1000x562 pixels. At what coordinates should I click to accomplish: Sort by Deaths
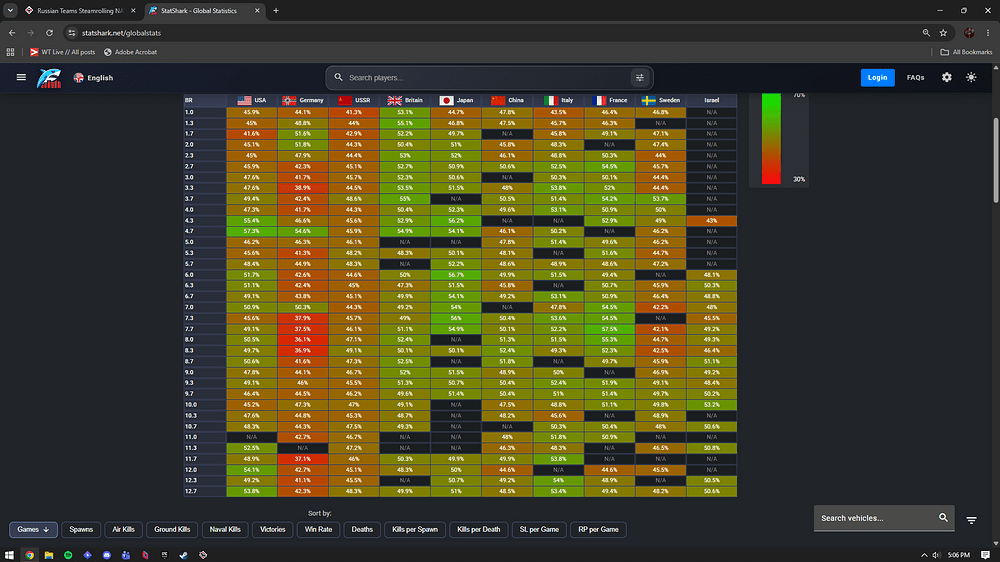tap(362, 529)
